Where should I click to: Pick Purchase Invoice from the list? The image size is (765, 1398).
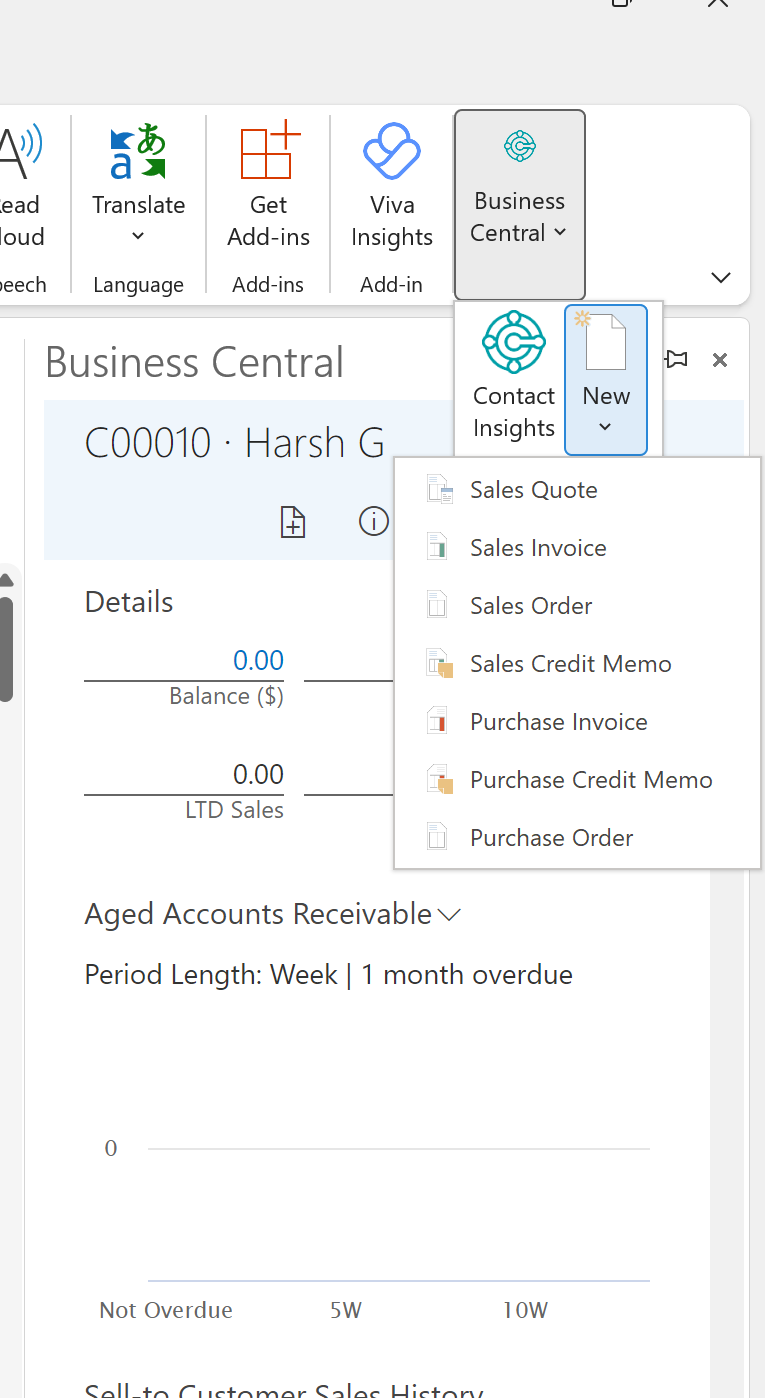558,722
